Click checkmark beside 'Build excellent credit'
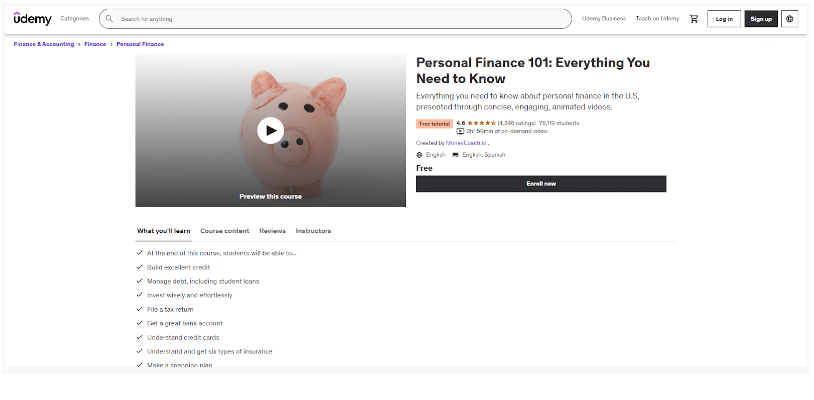 click(140, 267)
